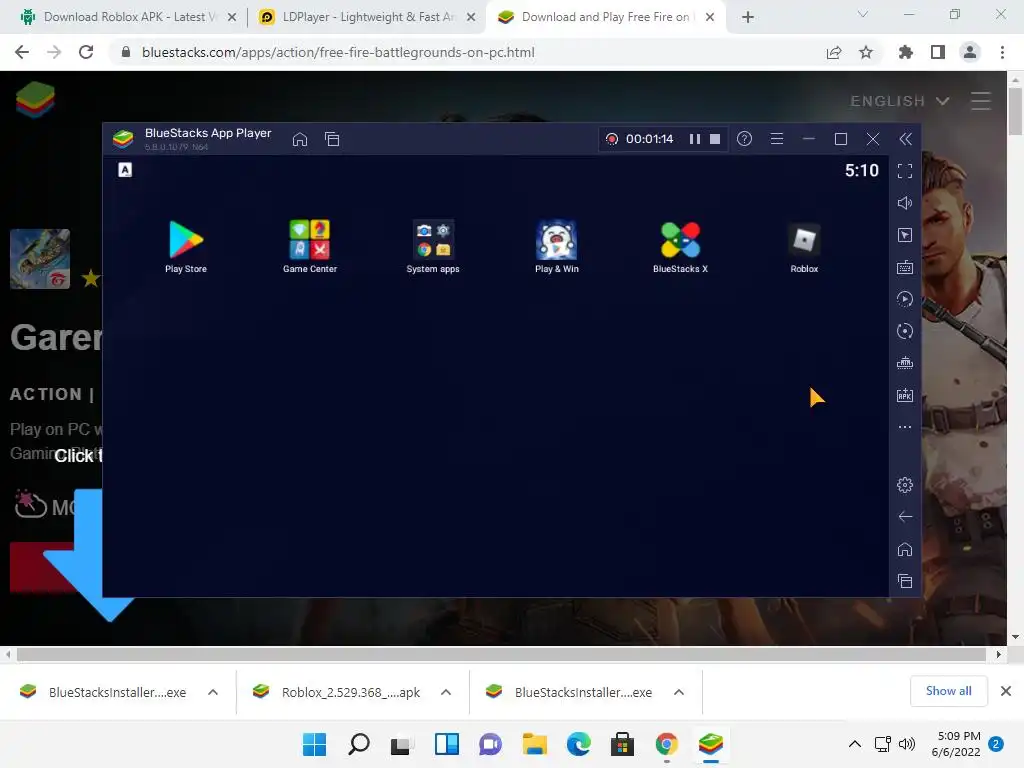
Task: Open Windows taskbar search
Action: pos(359,744)
